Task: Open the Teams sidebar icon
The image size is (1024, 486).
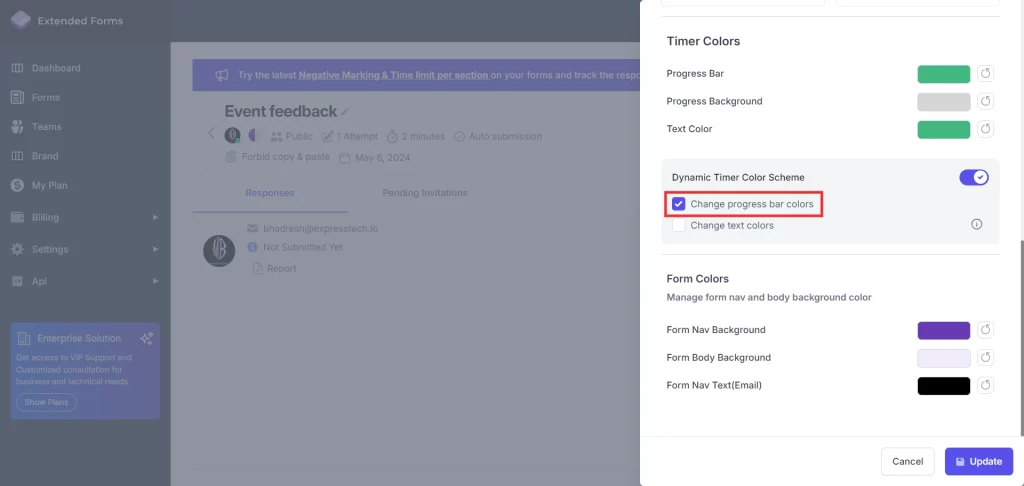Action: tap(18, 127)
